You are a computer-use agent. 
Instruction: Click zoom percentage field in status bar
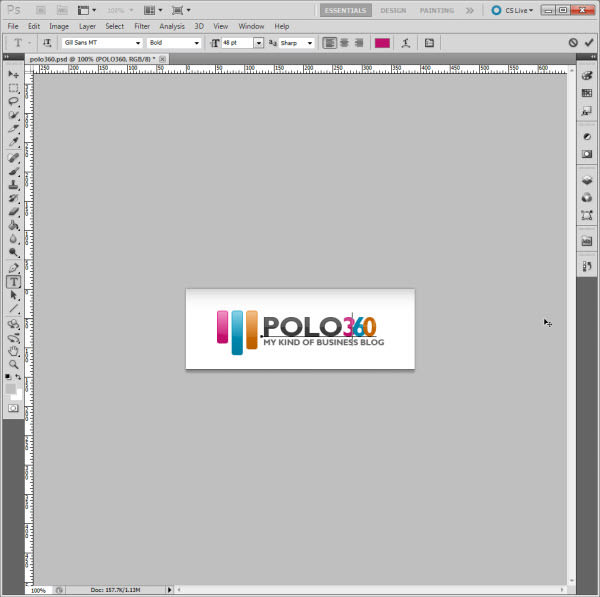38,590
